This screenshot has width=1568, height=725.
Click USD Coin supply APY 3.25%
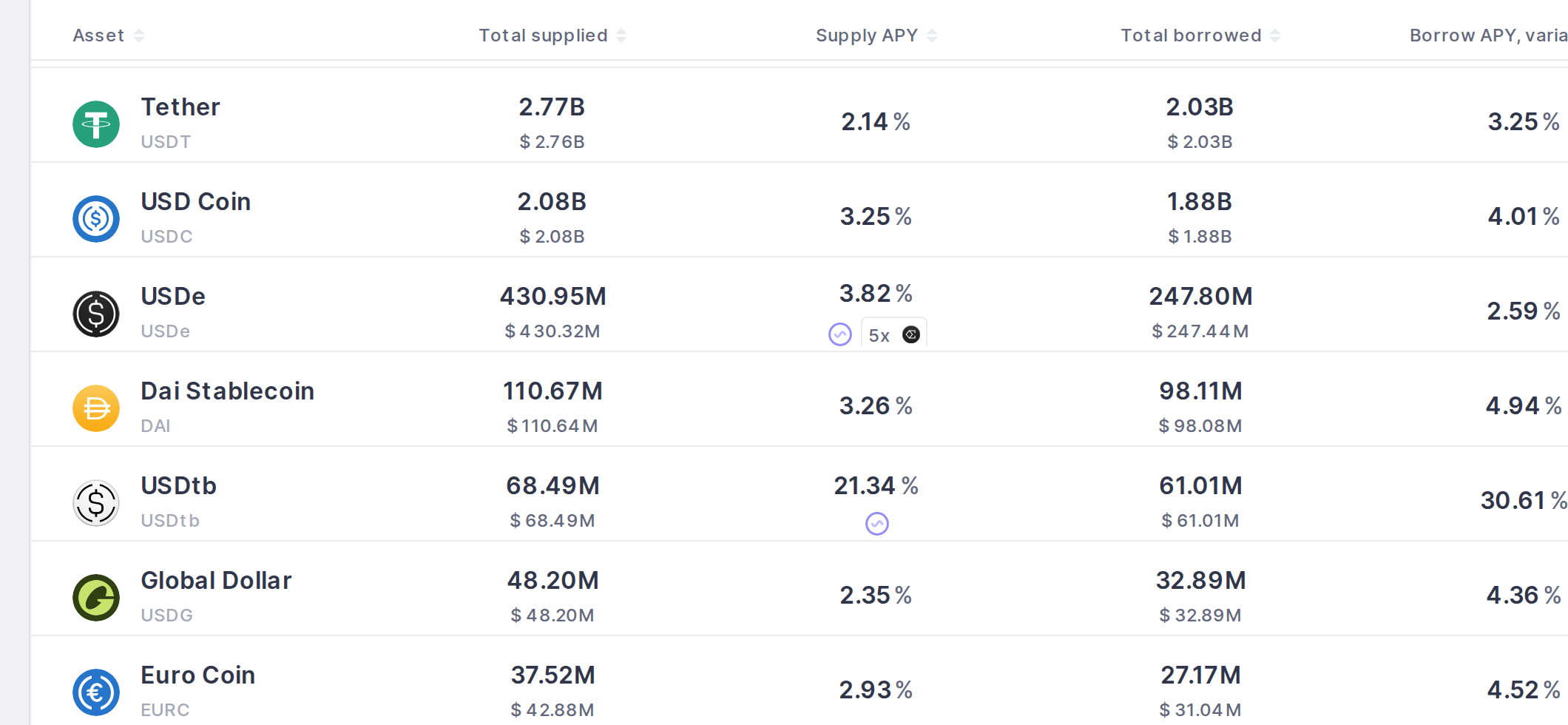[876, 217]
